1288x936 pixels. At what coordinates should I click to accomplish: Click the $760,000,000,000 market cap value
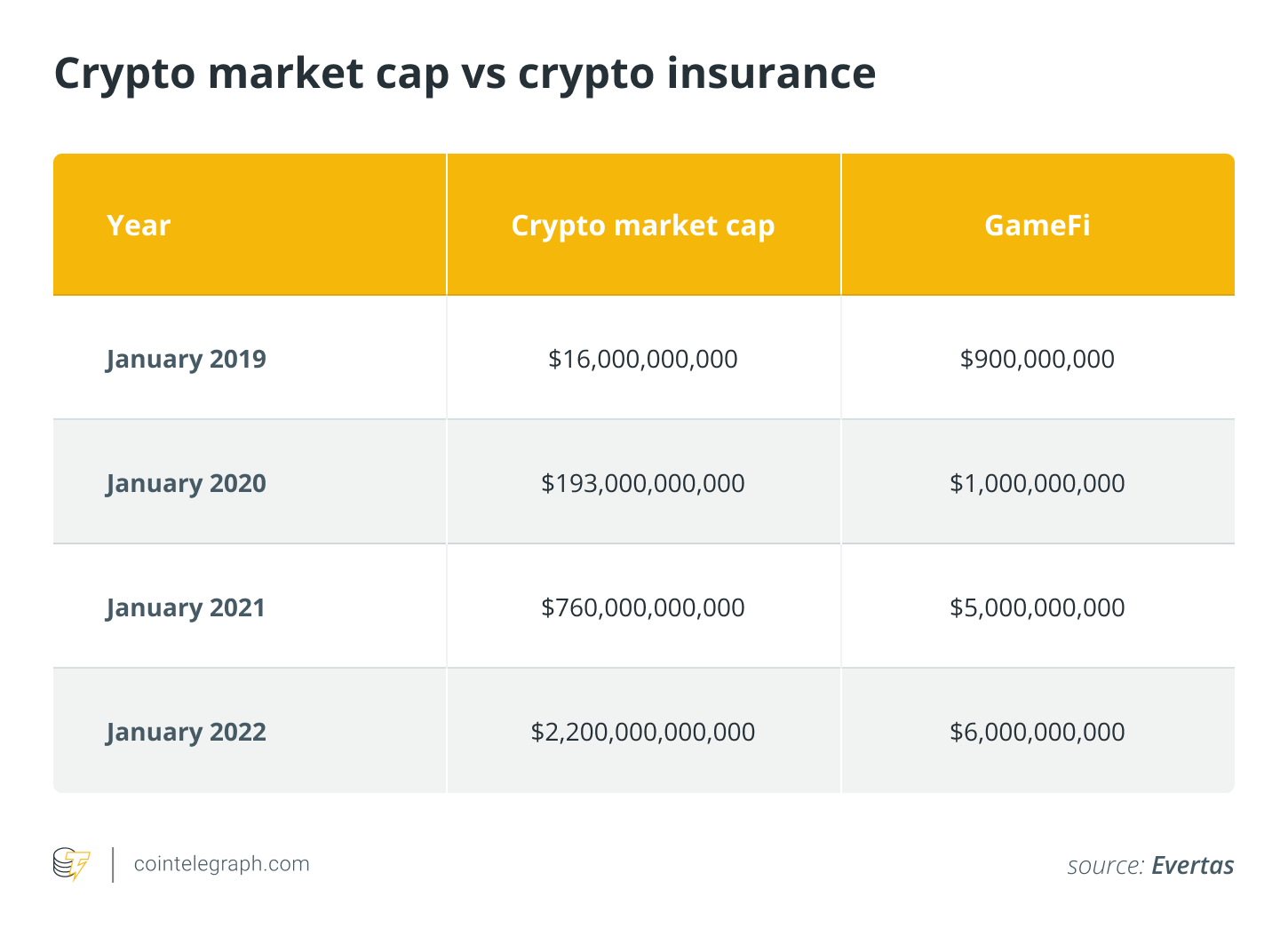[643, 607]
